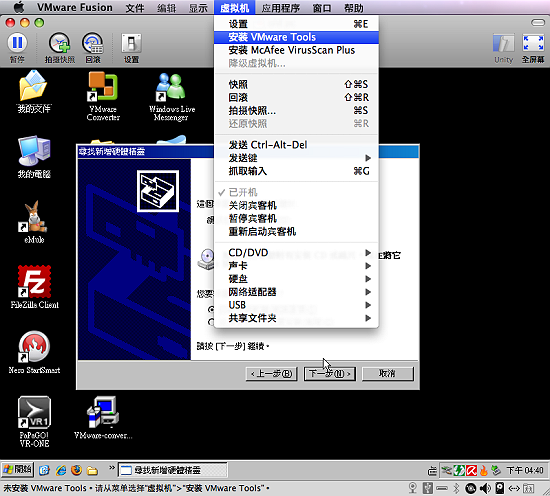Click the Take Snapshot (拍摄快照) toolbar icon
Screen dimensions: 550x496
pos(59,43)
